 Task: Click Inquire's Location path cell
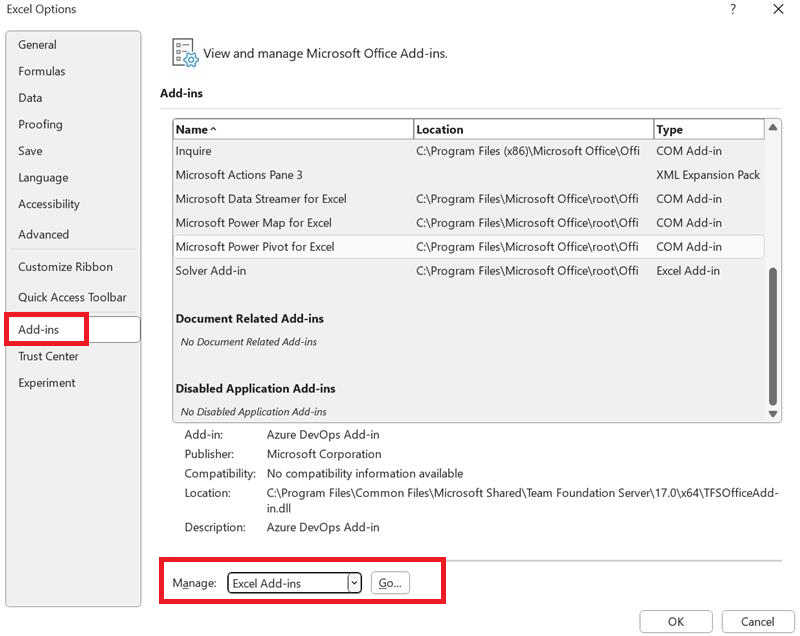528,151
